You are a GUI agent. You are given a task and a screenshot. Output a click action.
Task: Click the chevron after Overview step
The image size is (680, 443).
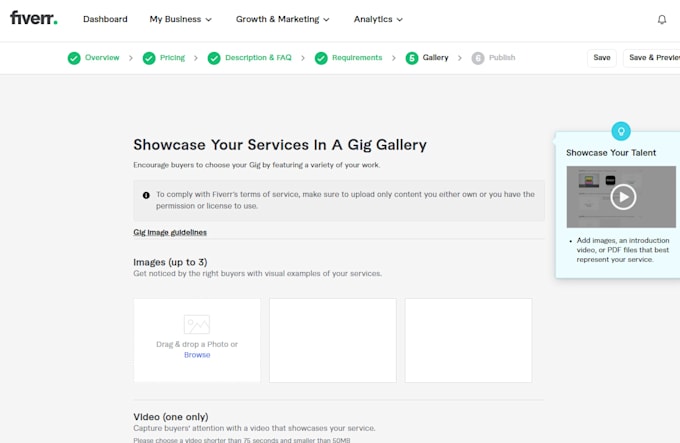(x=131, y=58)
